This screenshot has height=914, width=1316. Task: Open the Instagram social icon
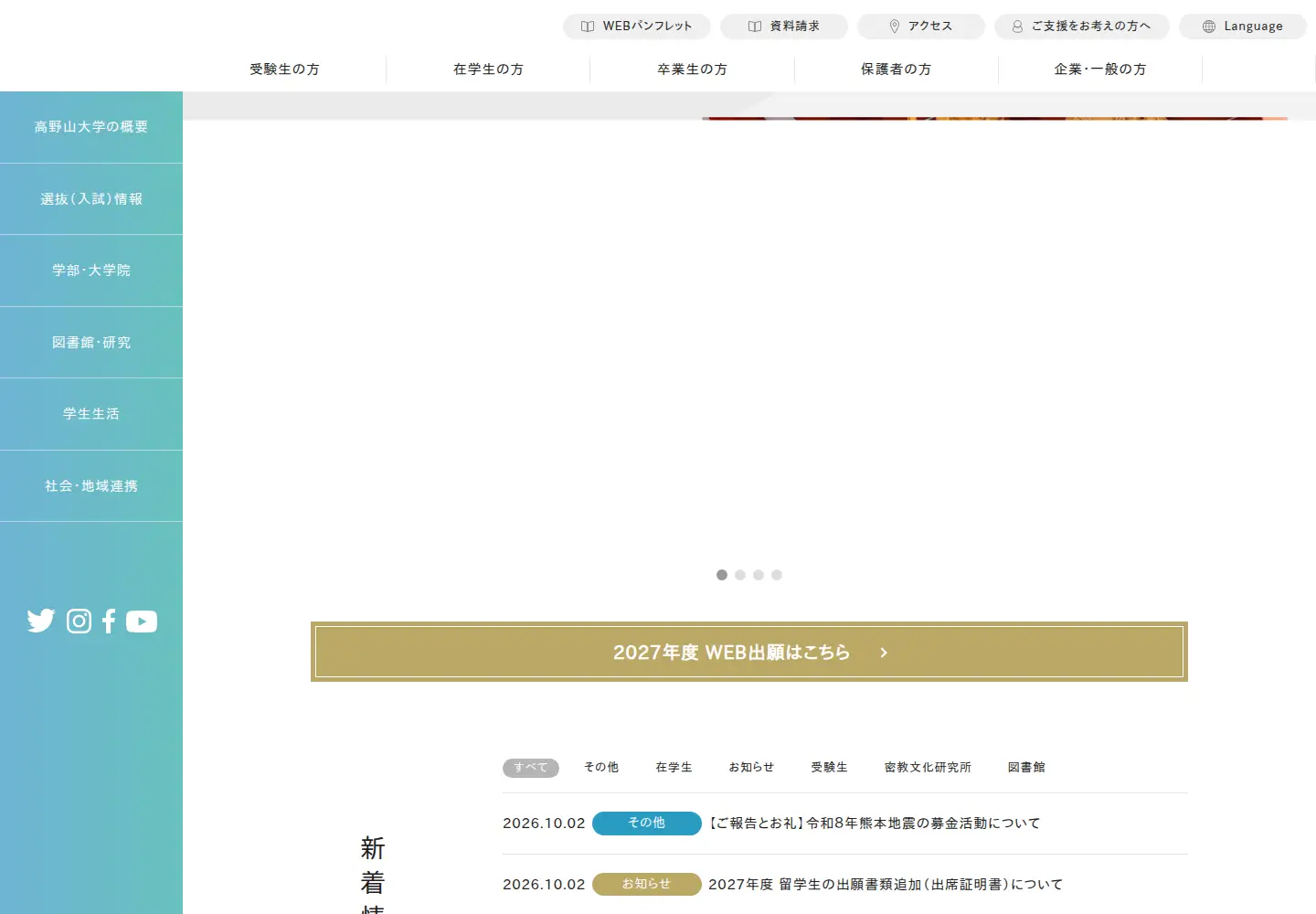pyautogui.click(x=80, y=622)
